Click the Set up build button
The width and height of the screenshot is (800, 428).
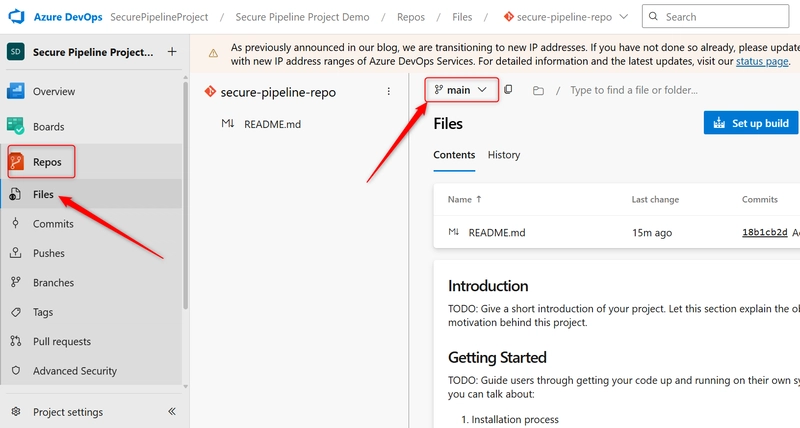751,123
